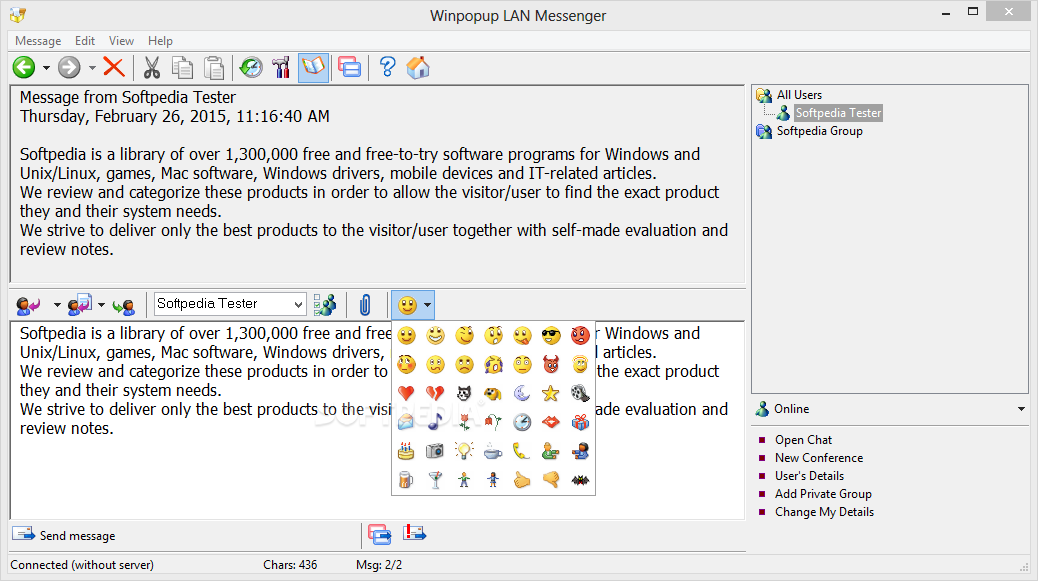Go back with the green arrow
The image size is (1038, 581).
[x=24, y=67]
